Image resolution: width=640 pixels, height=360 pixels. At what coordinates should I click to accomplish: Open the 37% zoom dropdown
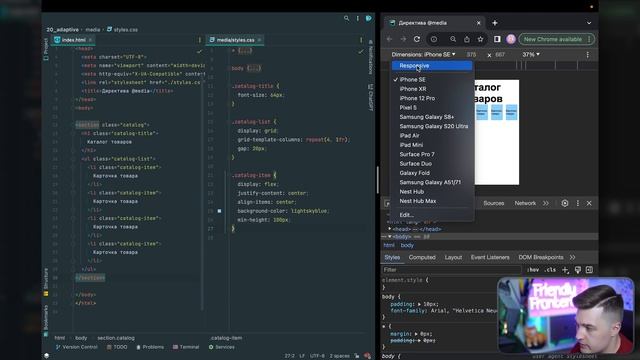coord(531,54)
